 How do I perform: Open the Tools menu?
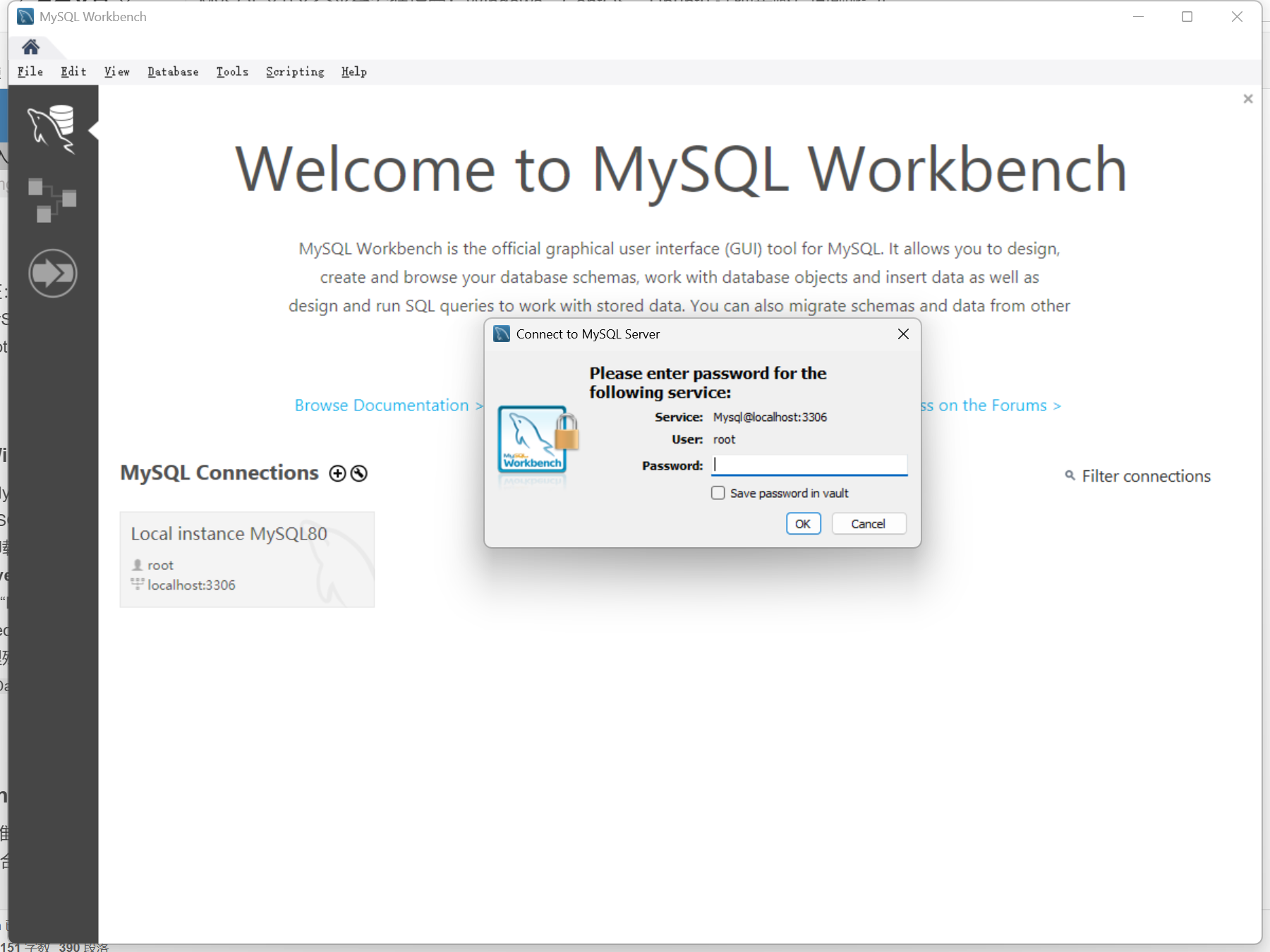(232, 72)
